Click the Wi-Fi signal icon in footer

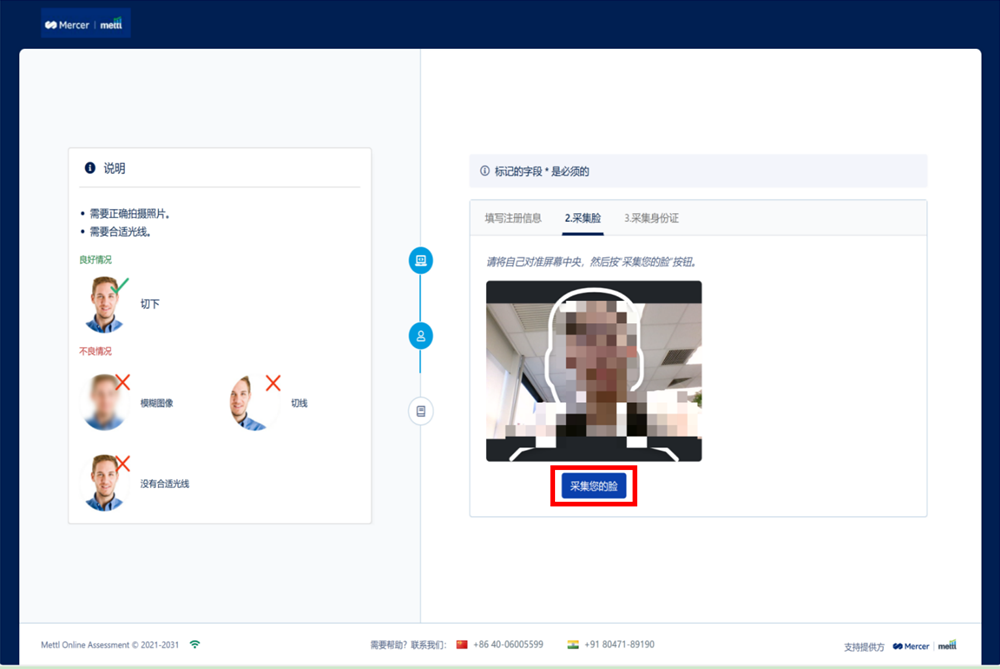(194, 644)
